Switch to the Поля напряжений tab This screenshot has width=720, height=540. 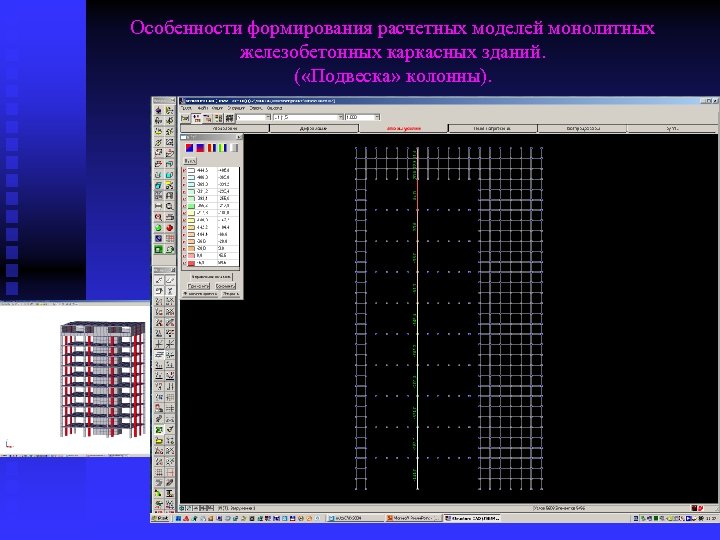coord(492,129)
